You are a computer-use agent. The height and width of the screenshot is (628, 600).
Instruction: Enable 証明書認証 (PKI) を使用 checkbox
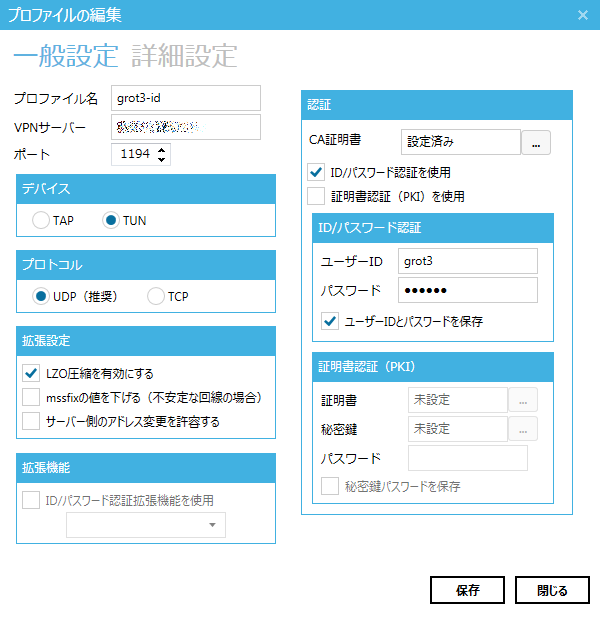tap(316, 196)
